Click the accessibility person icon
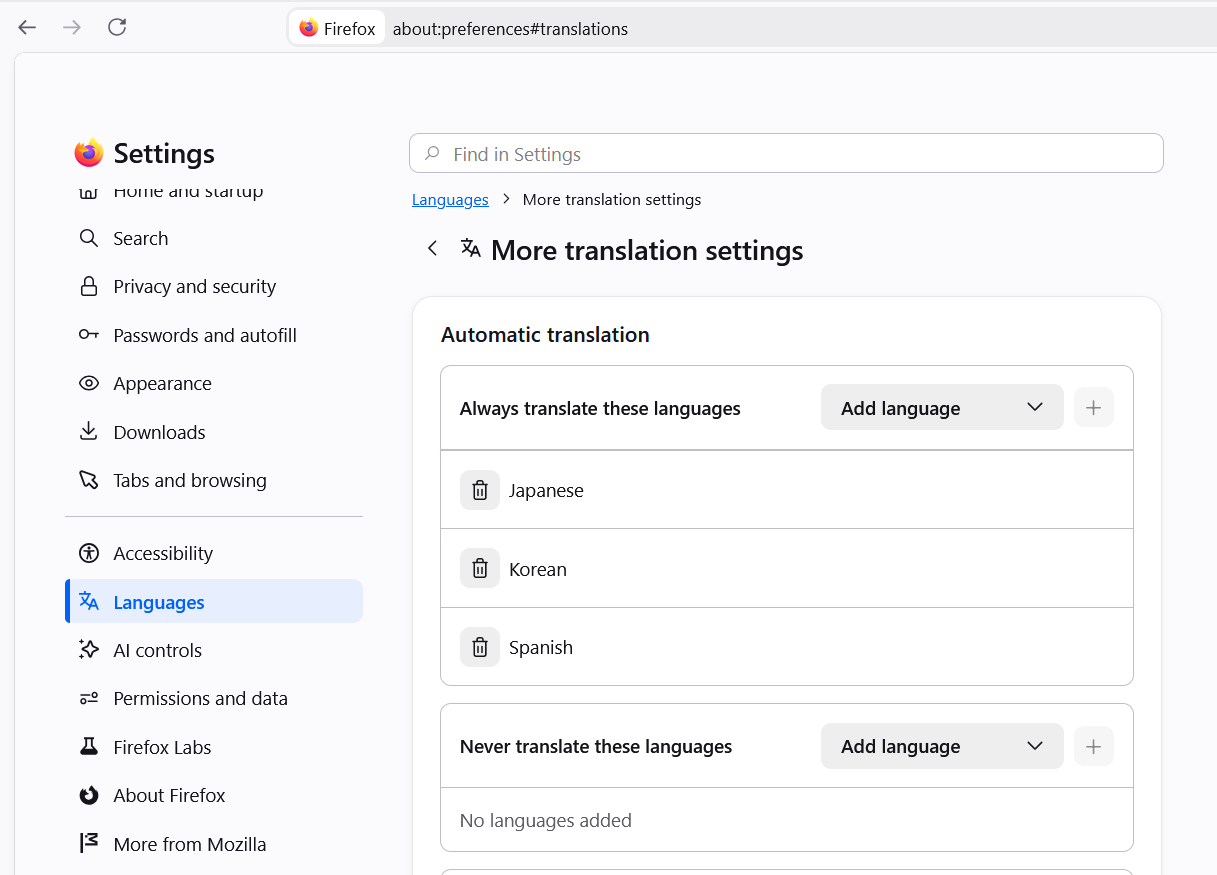Screen dimensions: 1217x875 tap(89, 553)
